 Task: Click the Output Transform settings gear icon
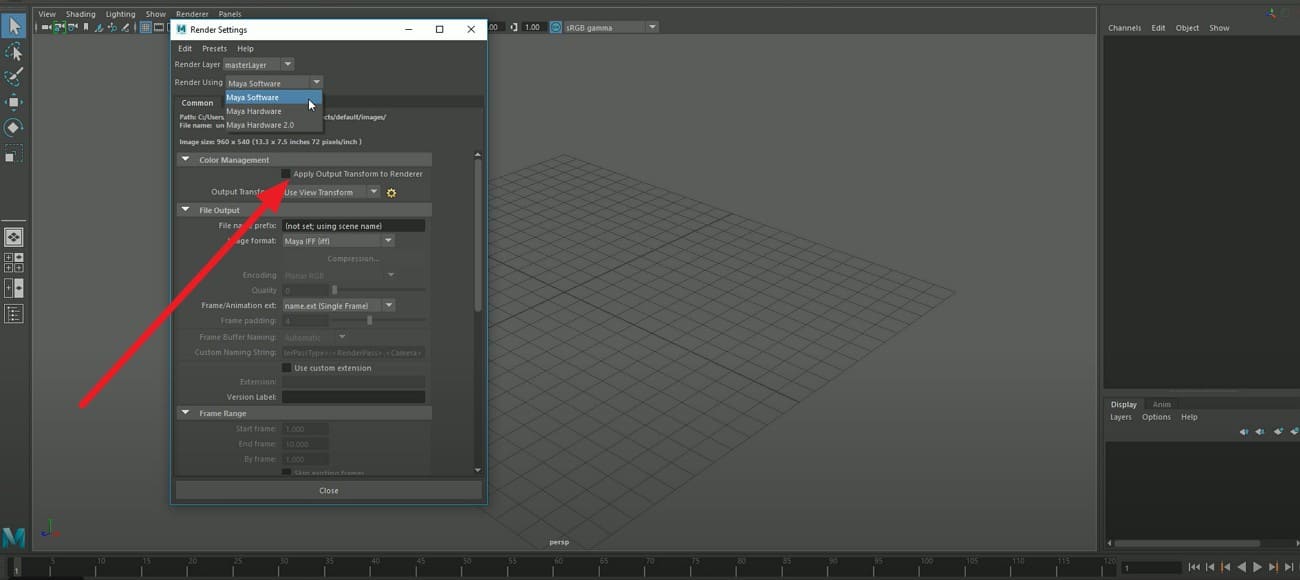coord(391,192)
